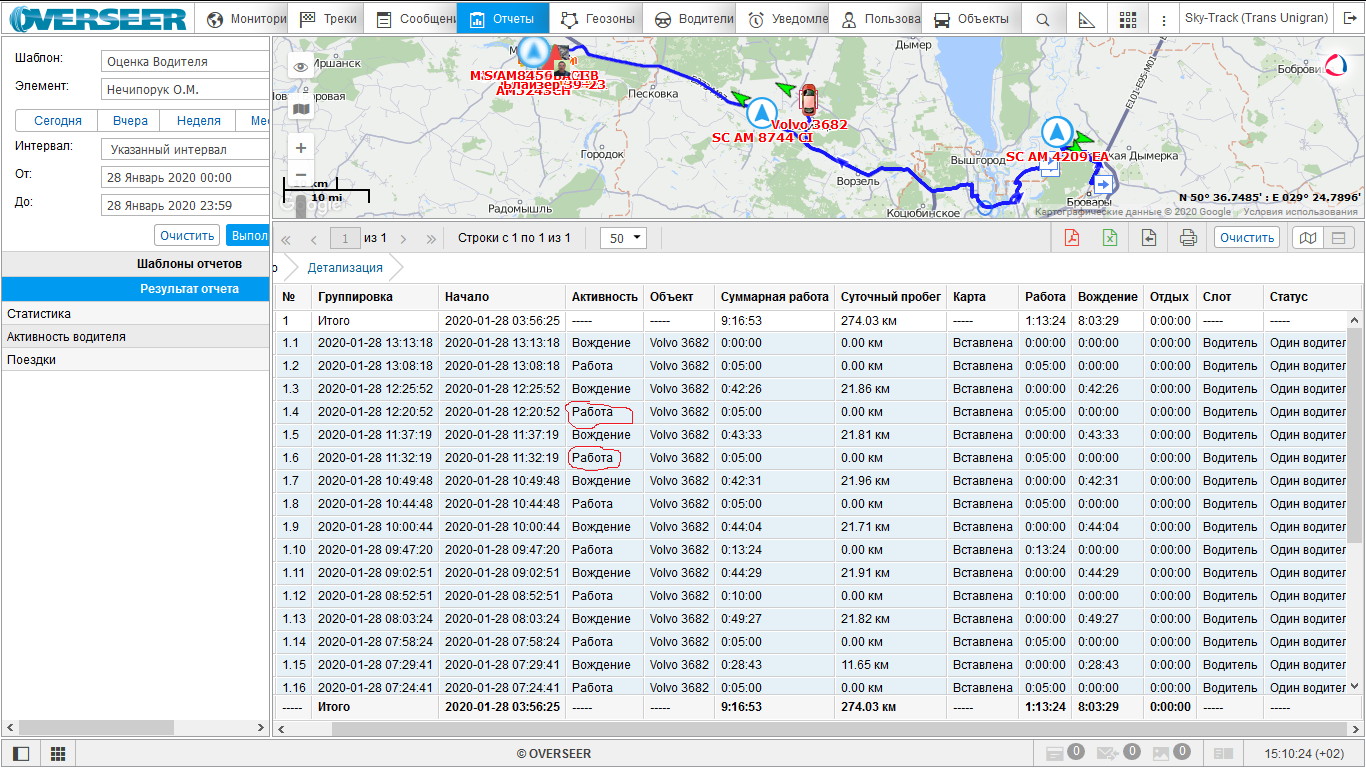Select the Вчера quick interval button

130,121
